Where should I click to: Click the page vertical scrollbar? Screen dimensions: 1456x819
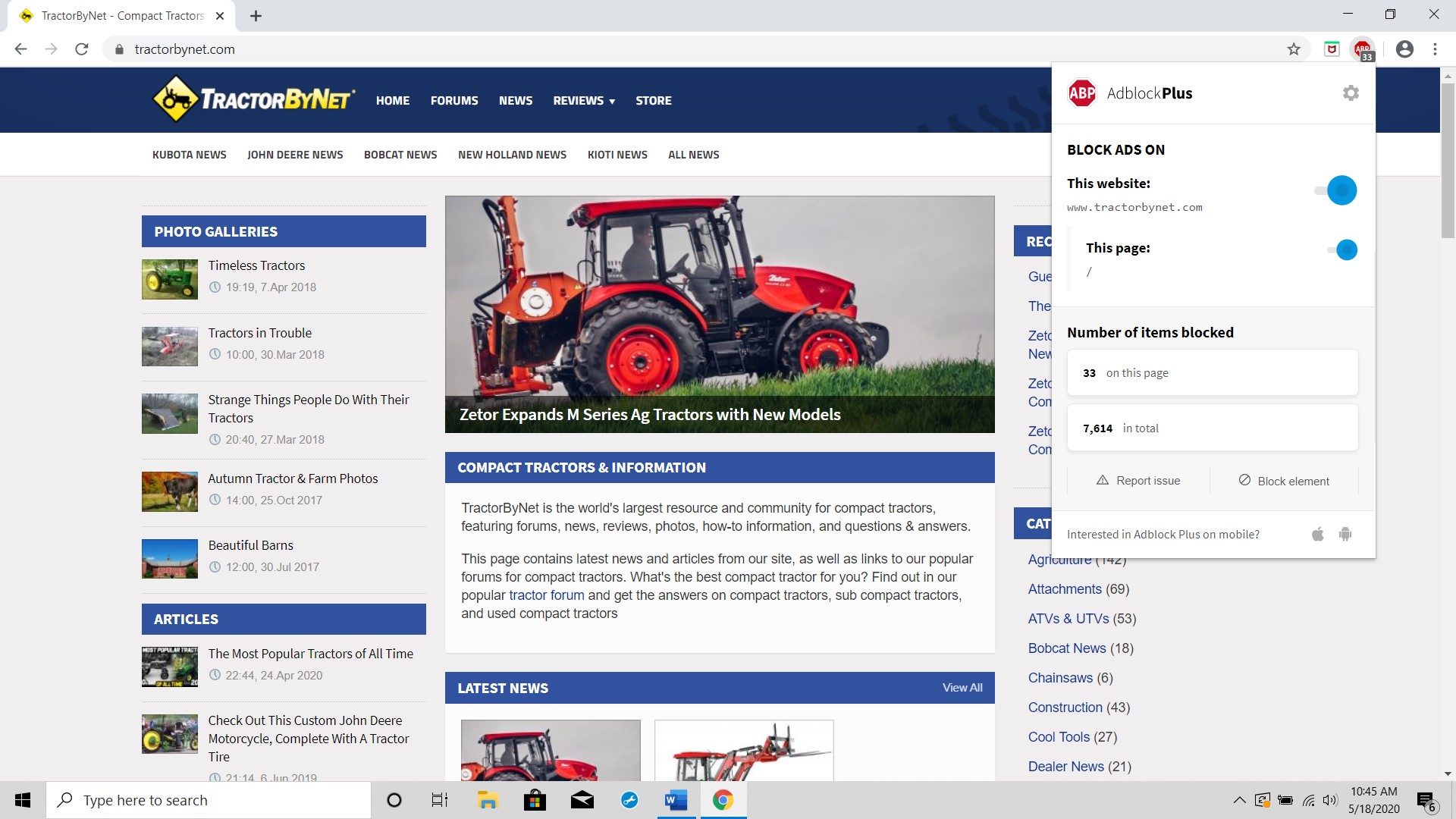1448,162
